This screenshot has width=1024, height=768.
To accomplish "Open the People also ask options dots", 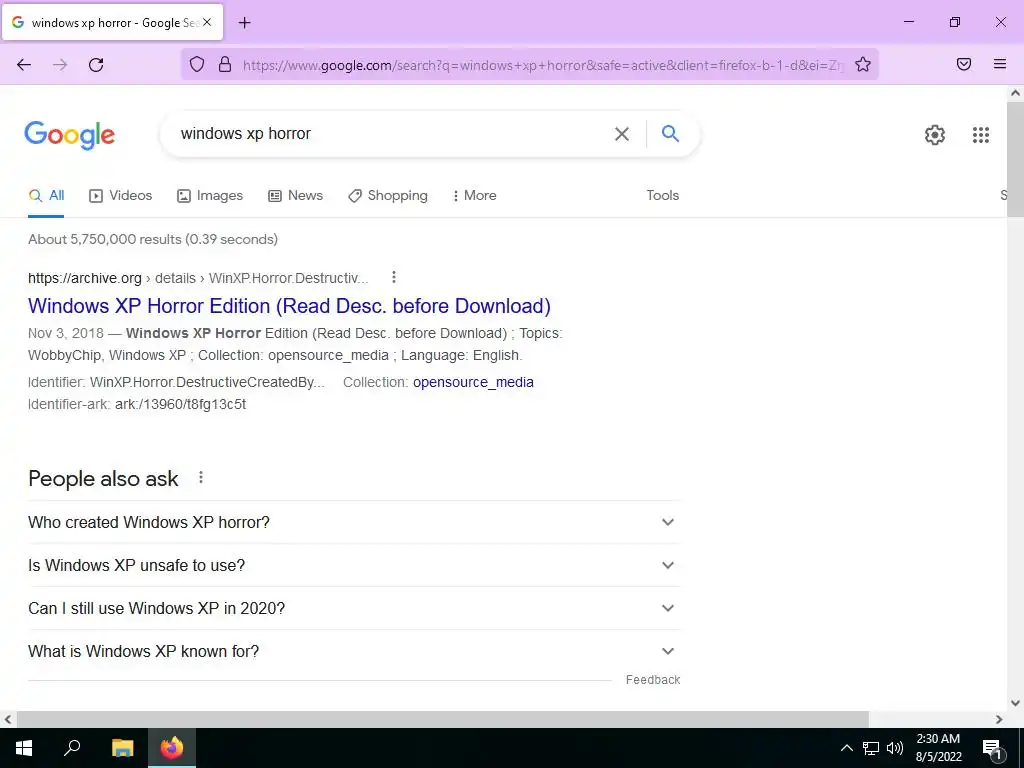I will (x=201, y=477).
